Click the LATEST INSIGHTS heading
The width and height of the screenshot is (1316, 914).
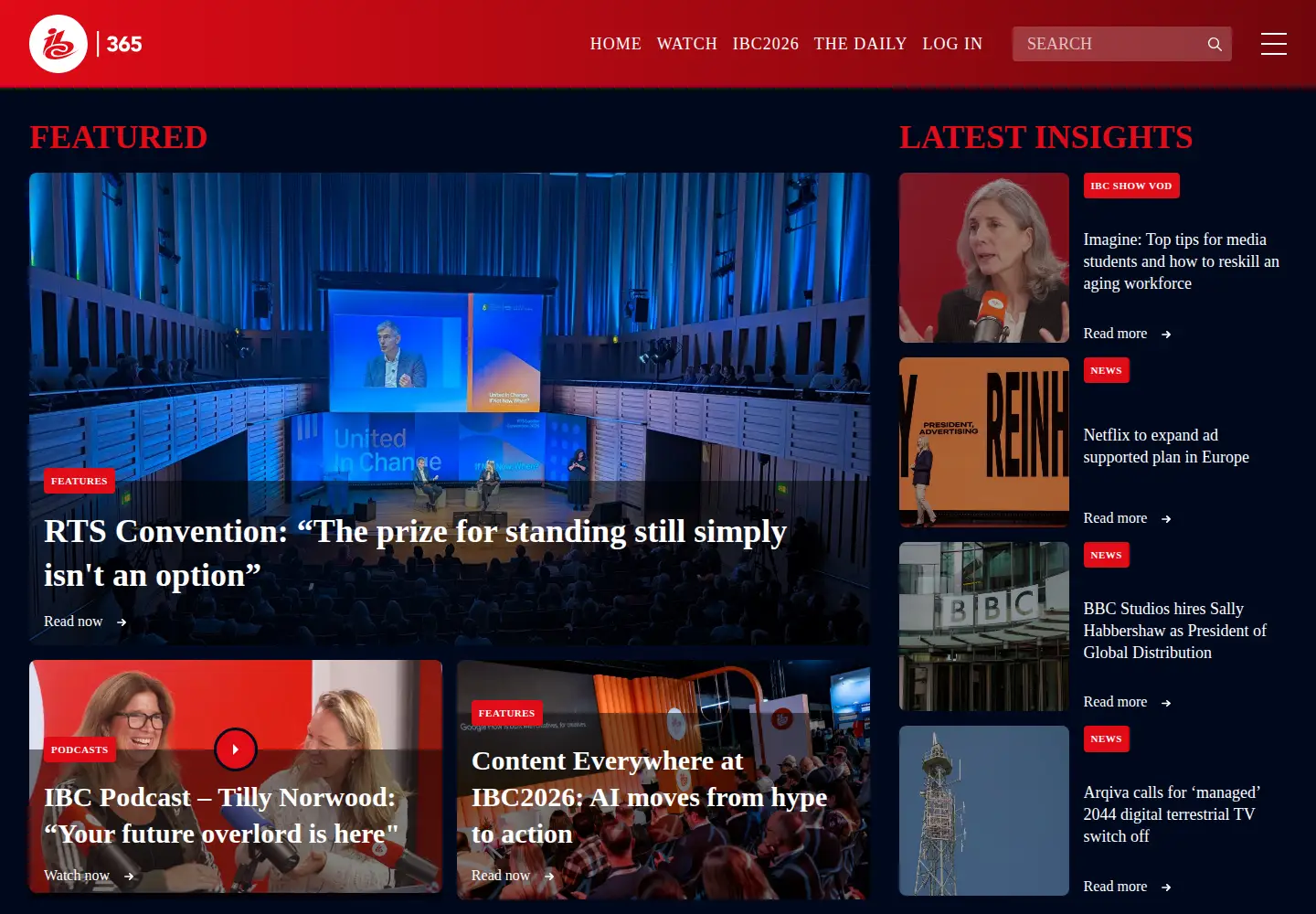(1046, 137)
